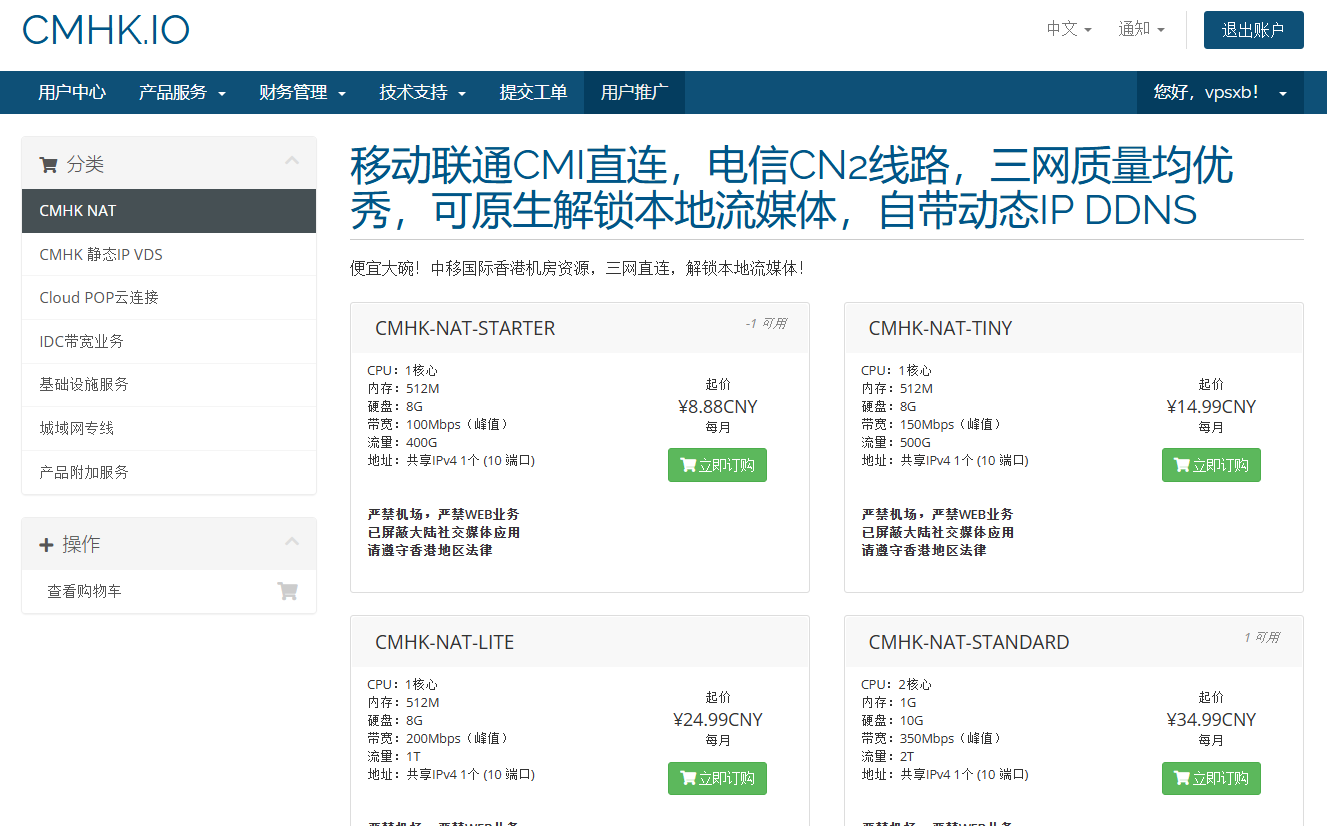1327x826 pixels.
Task: Click the '1 可用' availability label
Action: click(1261, 637)
